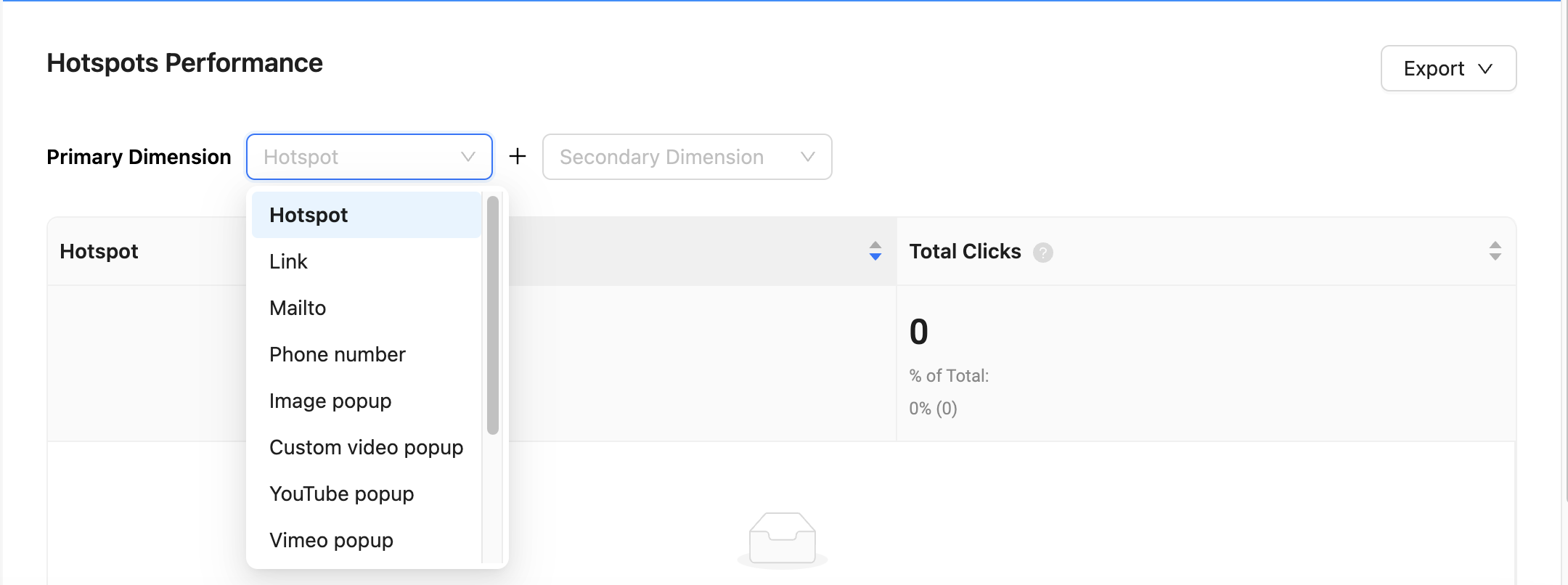
Task: Click the empty inbox placeholder icon
Action: tap(782, 539)
